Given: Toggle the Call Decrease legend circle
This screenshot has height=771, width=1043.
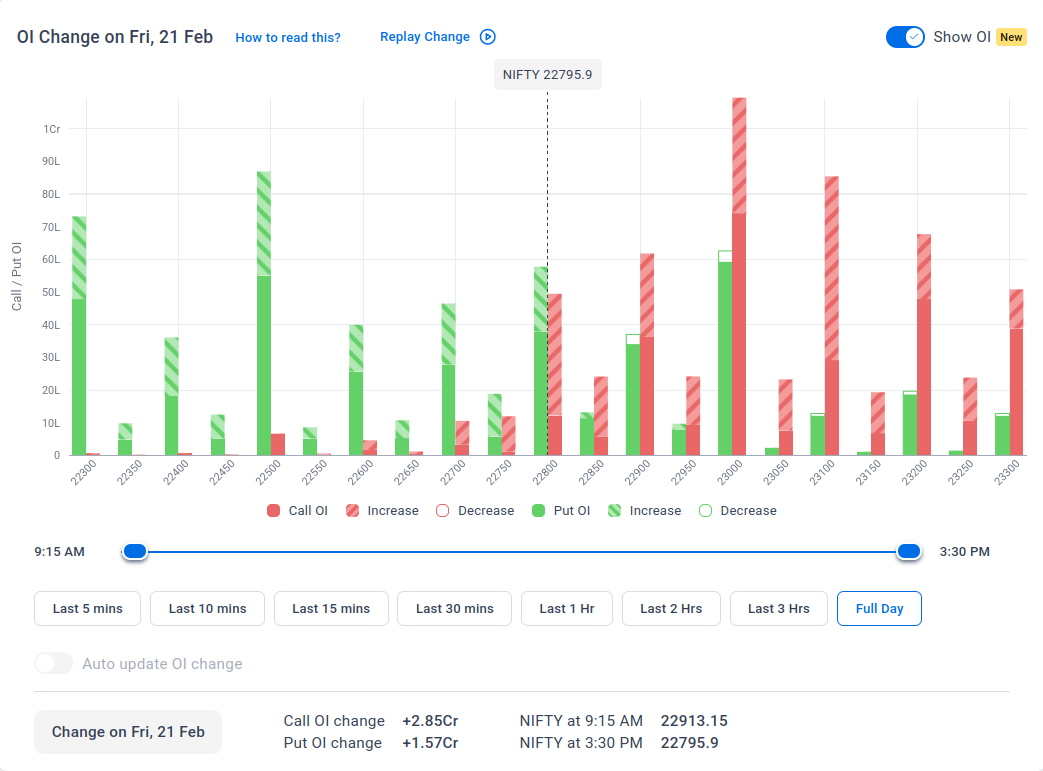Looking at the screenshot, I should pos(442,510).
